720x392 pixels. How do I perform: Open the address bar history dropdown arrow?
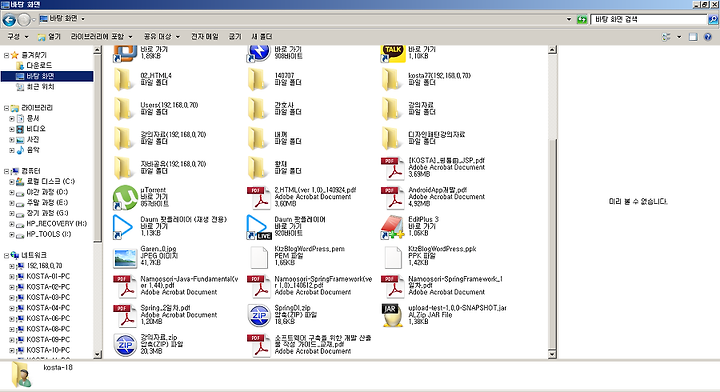click(x=569, y=19)
